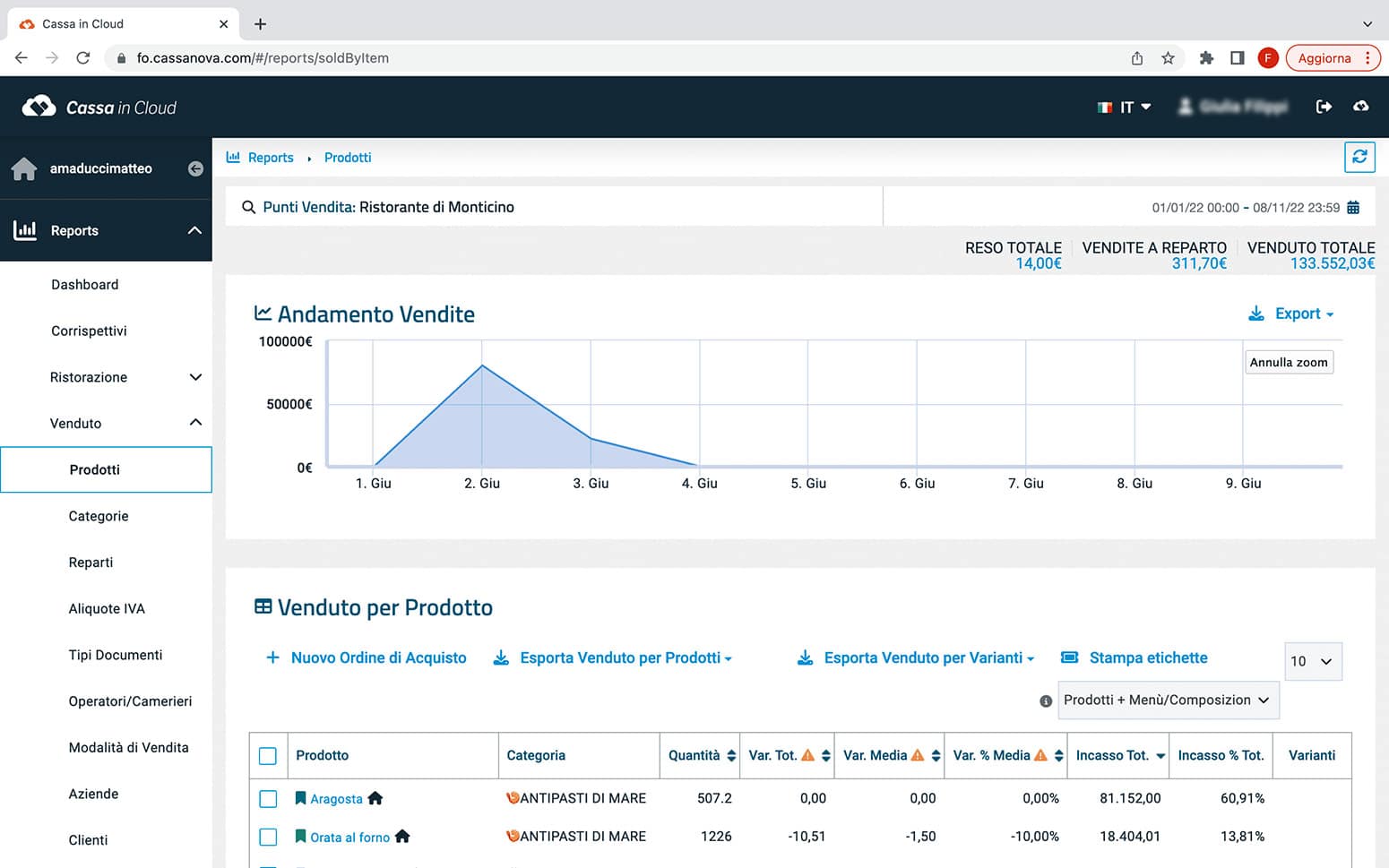Check the Orata al forno row checkbox

(x=268, y=838)
